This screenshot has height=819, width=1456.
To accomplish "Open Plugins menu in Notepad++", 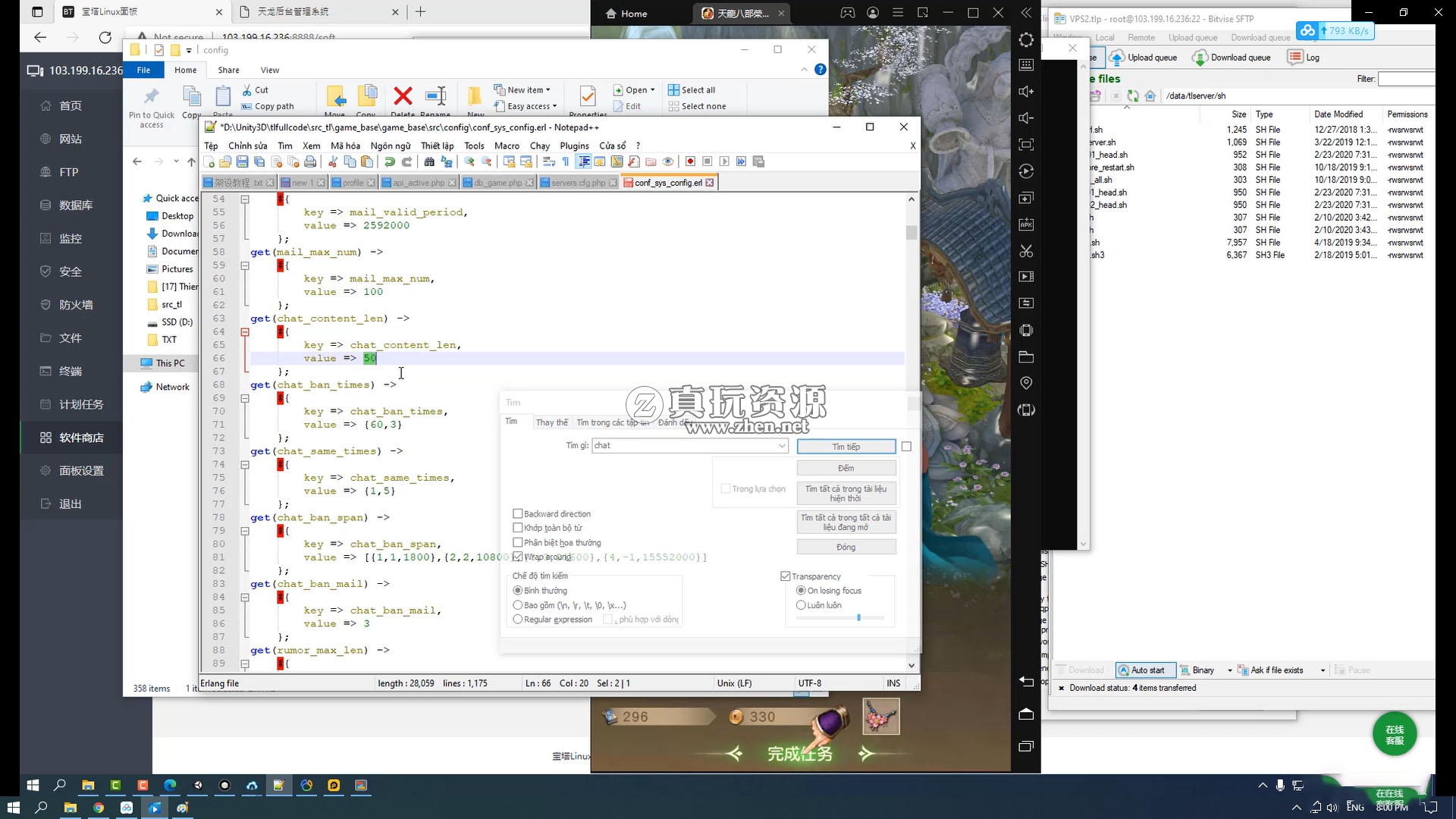I will pyautogui.click(x=574, y=146).
